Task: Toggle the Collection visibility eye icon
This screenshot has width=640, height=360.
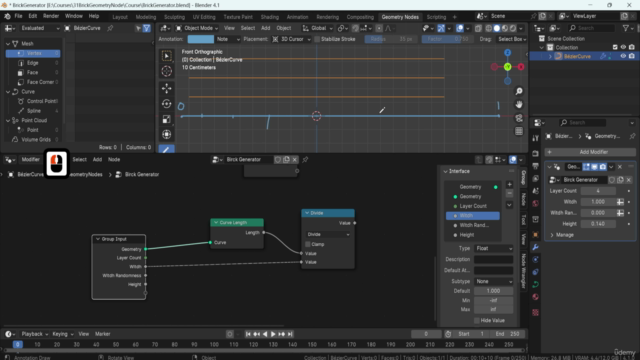Action: [623, 47]
